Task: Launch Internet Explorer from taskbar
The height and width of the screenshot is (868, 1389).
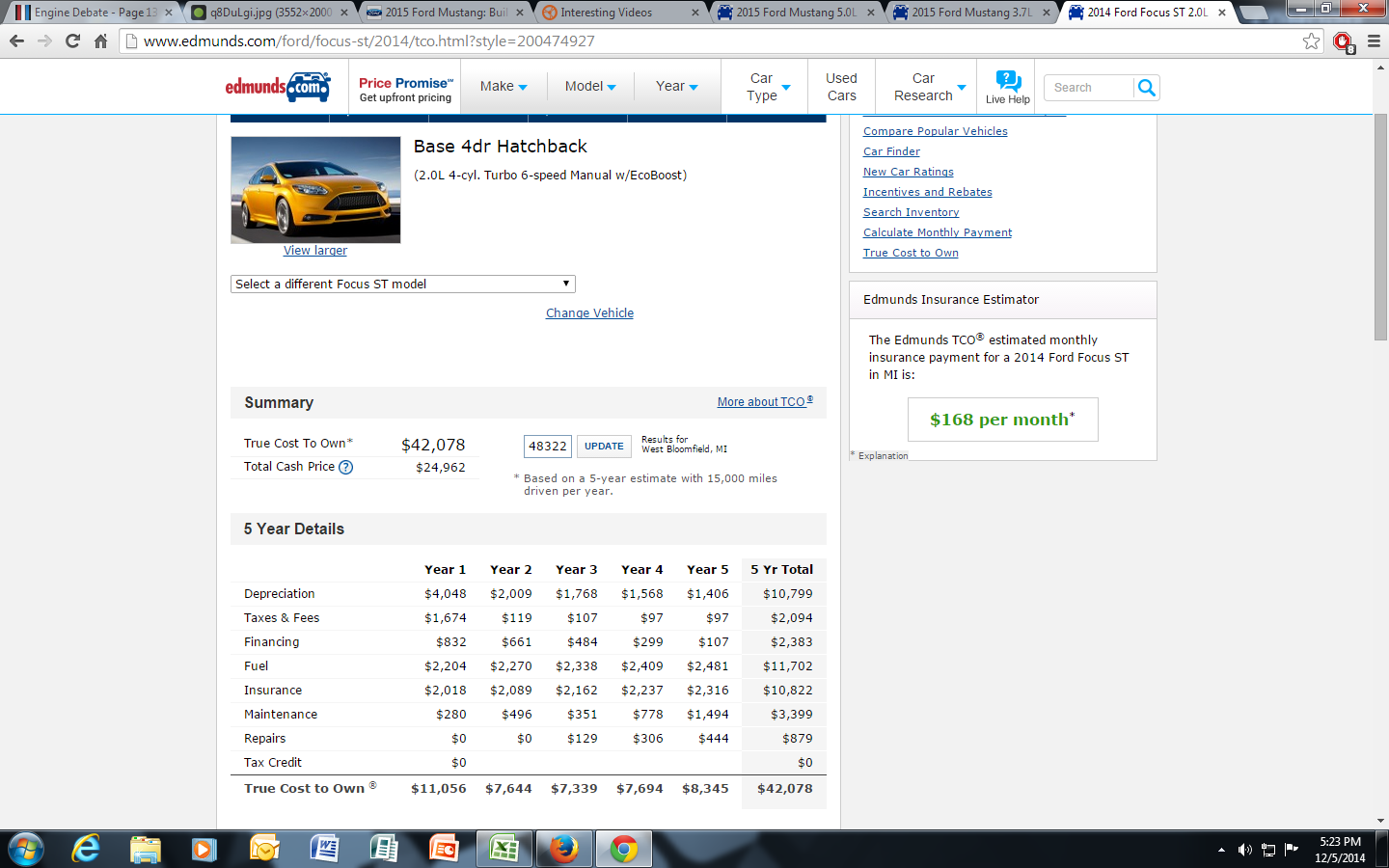Action: point(86,849)
